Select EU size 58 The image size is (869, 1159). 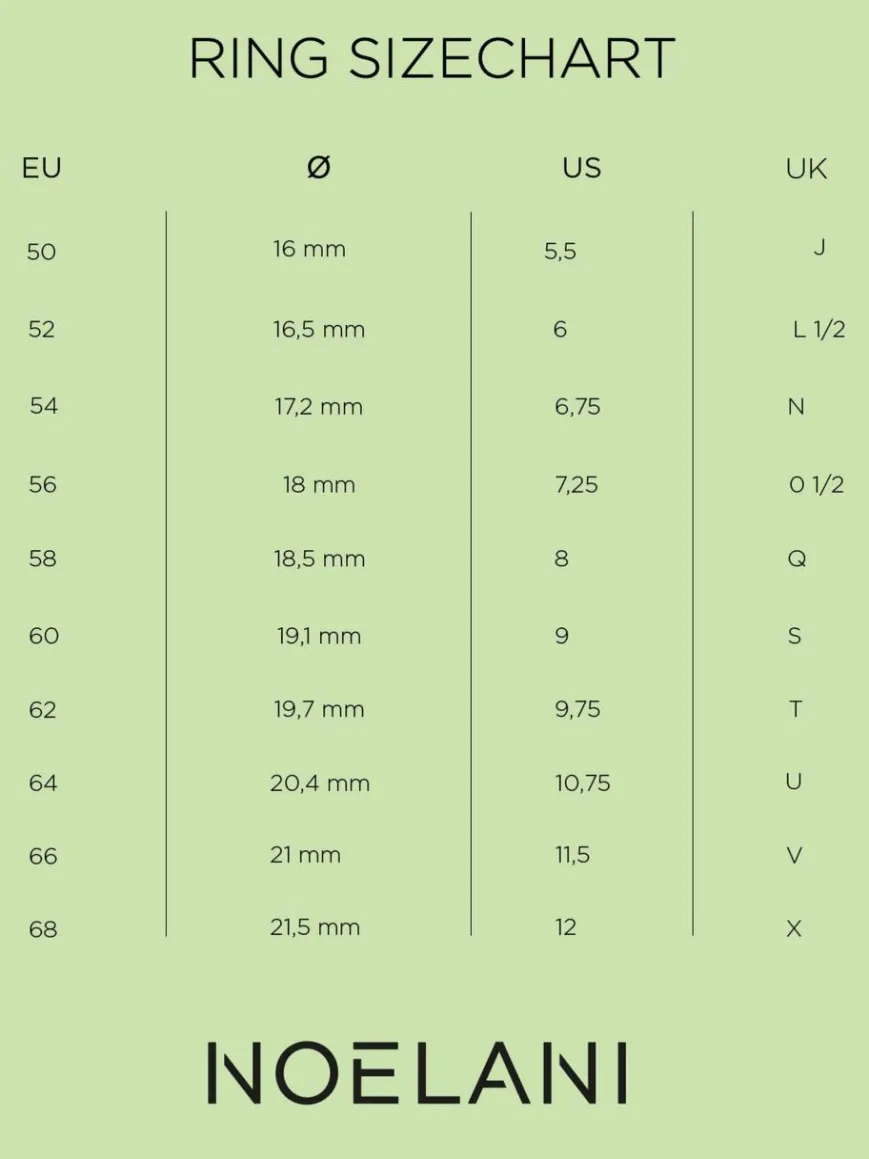point(43,558)
